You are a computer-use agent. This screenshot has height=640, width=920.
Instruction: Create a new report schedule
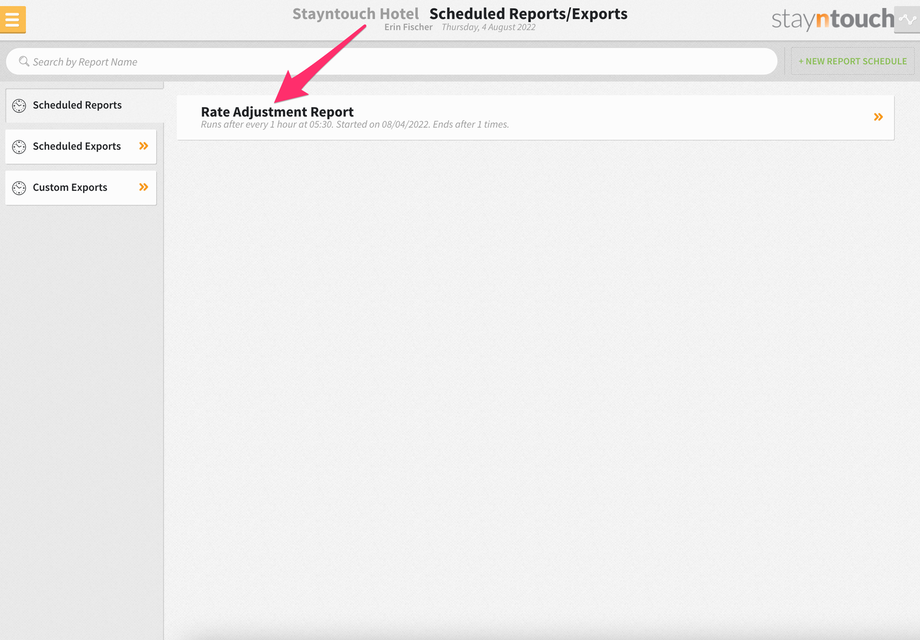[x=852, y=61]
